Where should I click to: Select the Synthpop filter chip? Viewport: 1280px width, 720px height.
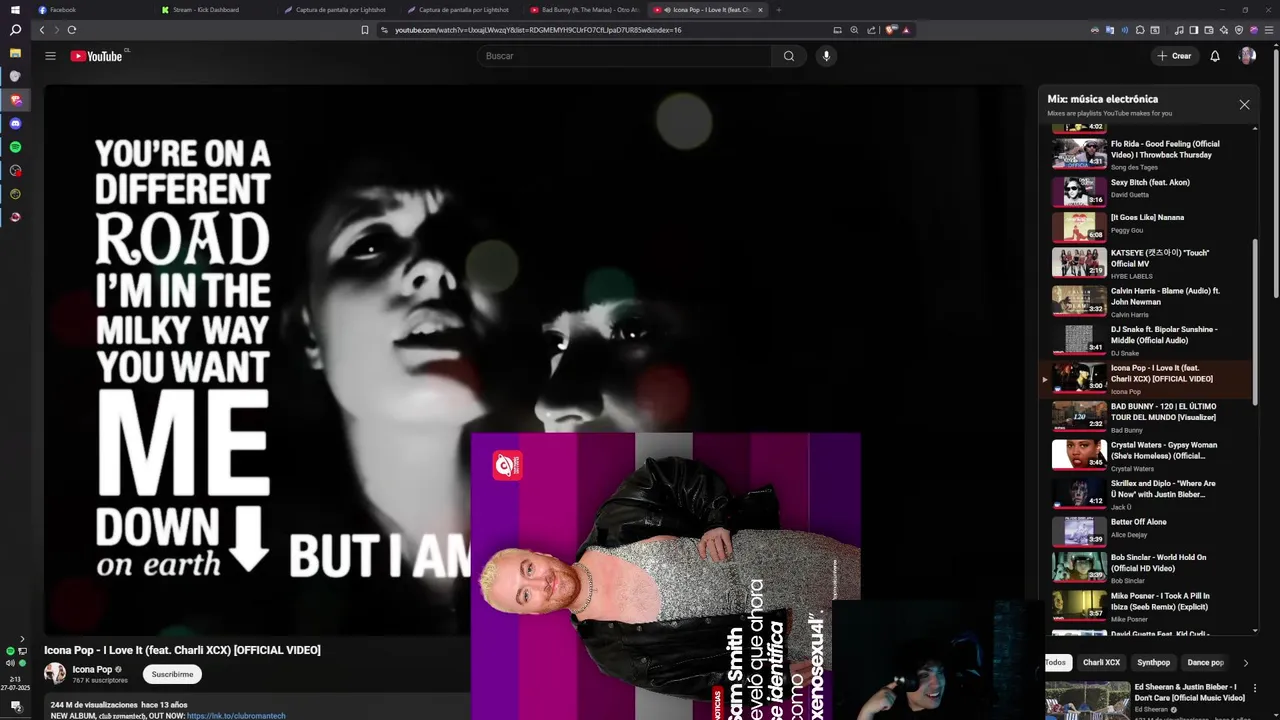(x=1153, y=662)
